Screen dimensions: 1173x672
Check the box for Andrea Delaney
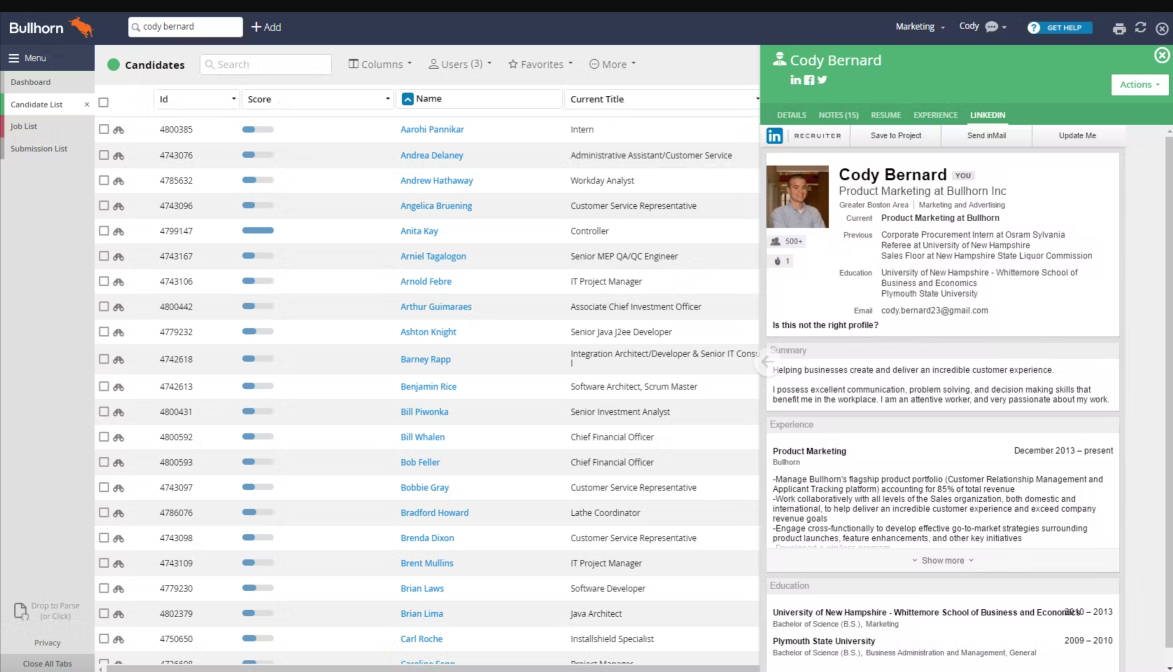click(x=104, y=155)
